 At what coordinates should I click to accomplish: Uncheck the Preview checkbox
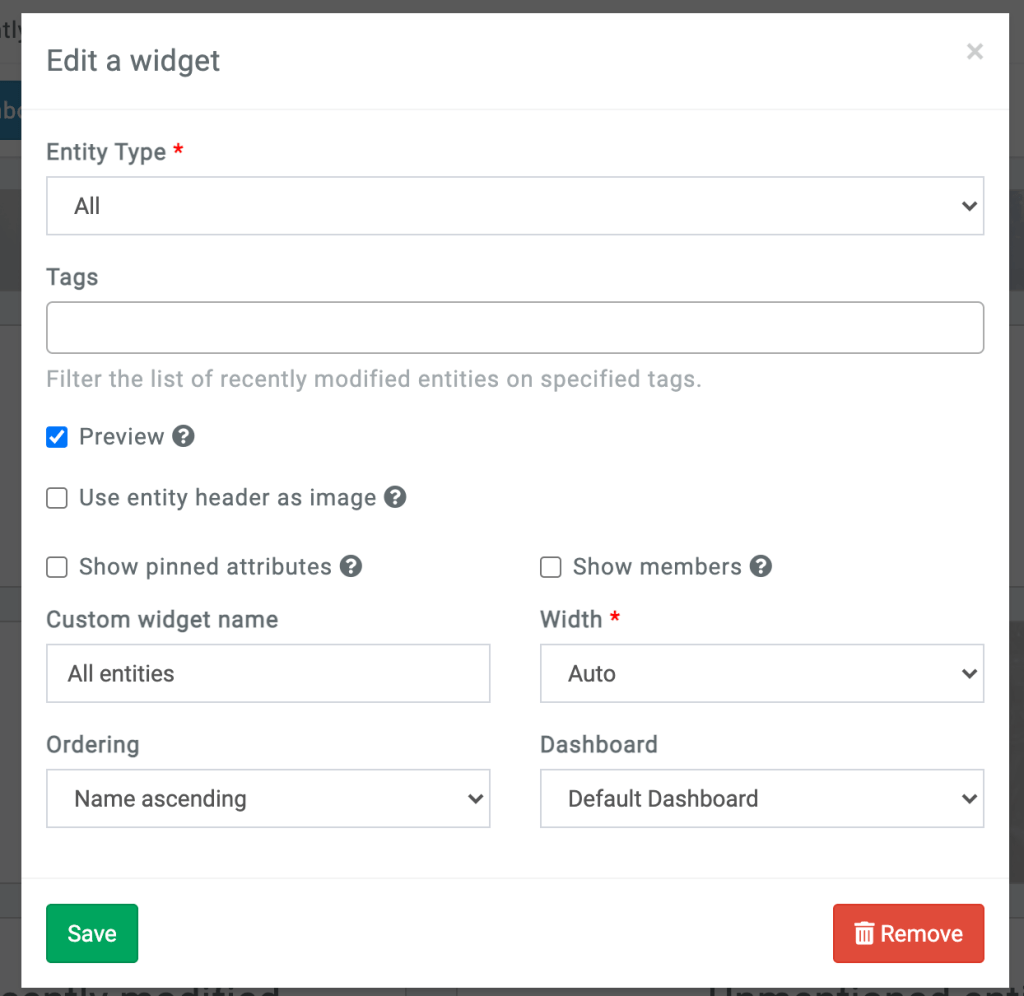[56, 436]
